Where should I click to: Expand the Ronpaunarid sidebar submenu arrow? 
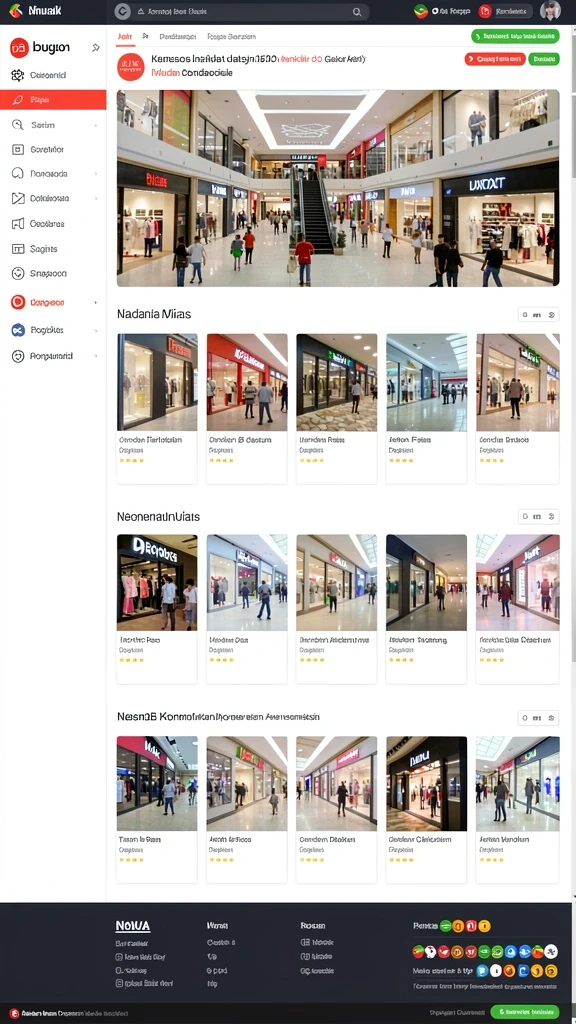pyautogui.click(x=96, y=357)
